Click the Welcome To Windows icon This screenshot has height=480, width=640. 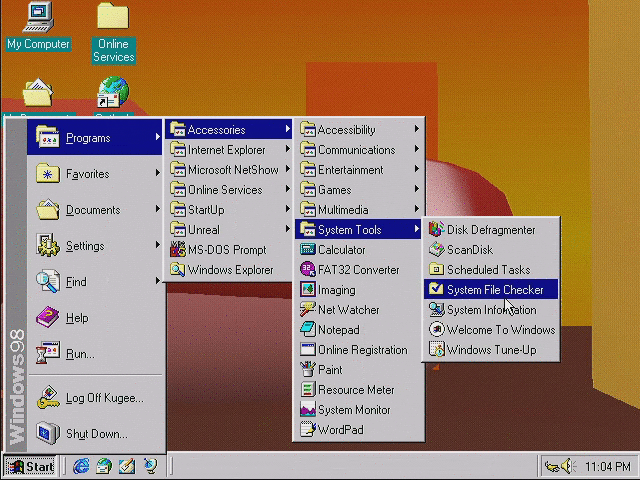point(436,329)
